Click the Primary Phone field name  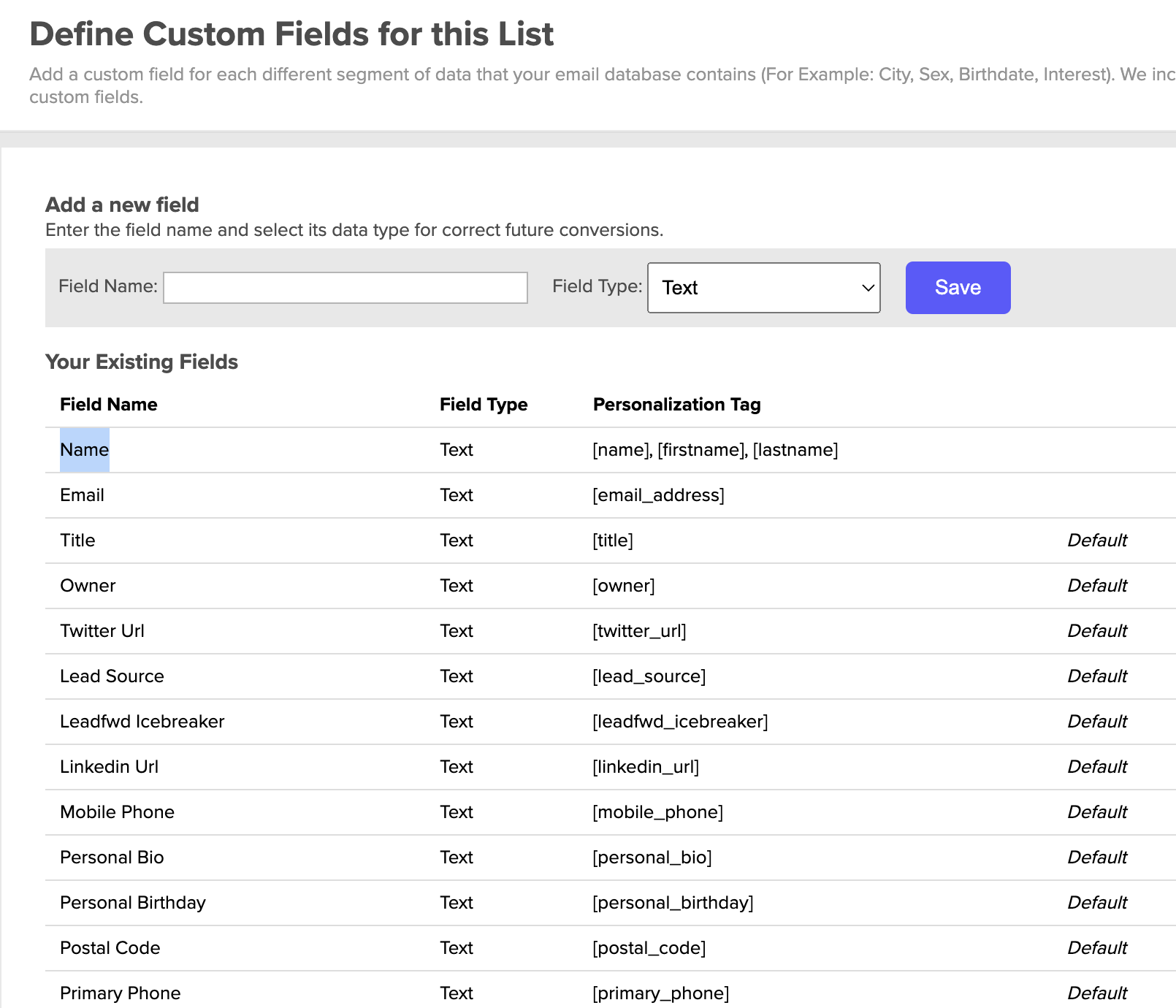click(121, 993)
